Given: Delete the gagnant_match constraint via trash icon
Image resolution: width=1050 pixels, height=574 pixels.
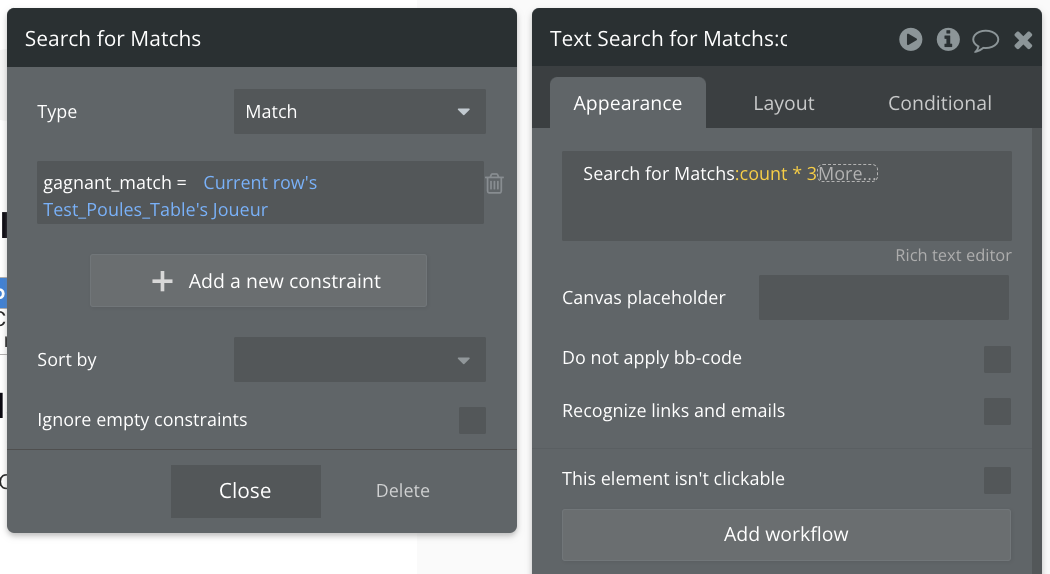Looking at the screenshot, I should pyautogui.click(x=494, y=183).
